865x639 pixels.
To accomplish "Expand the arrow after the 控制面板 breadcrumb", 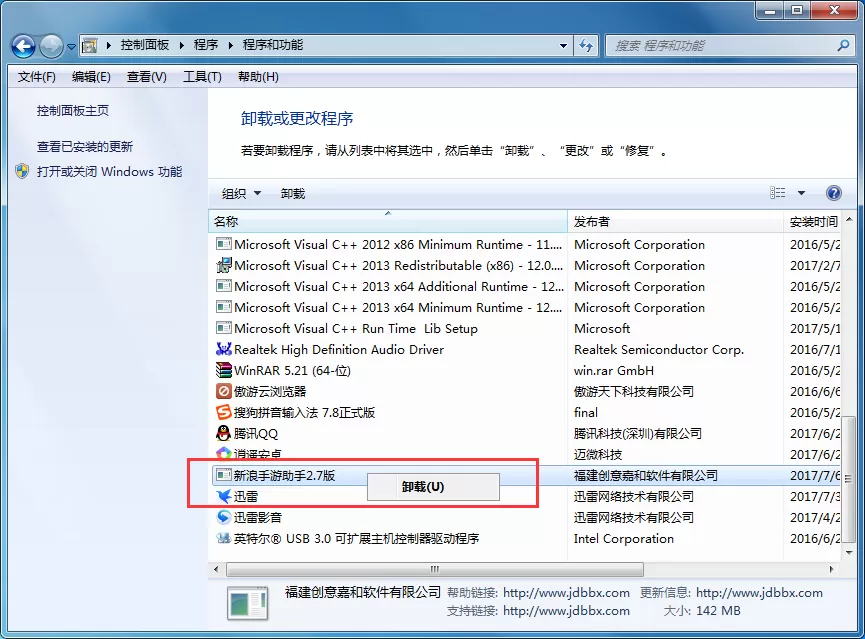I will pos(181,45).
